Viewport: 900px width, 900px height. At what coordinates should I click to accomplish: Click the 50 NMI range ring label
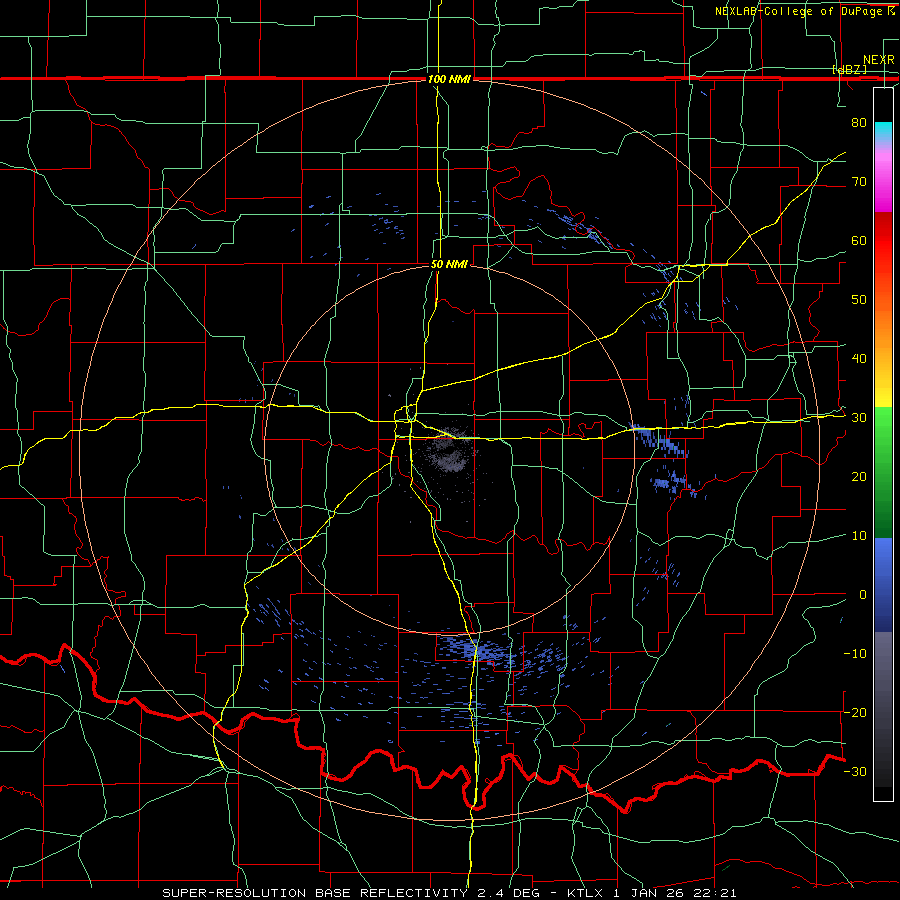tap(449, 265)
